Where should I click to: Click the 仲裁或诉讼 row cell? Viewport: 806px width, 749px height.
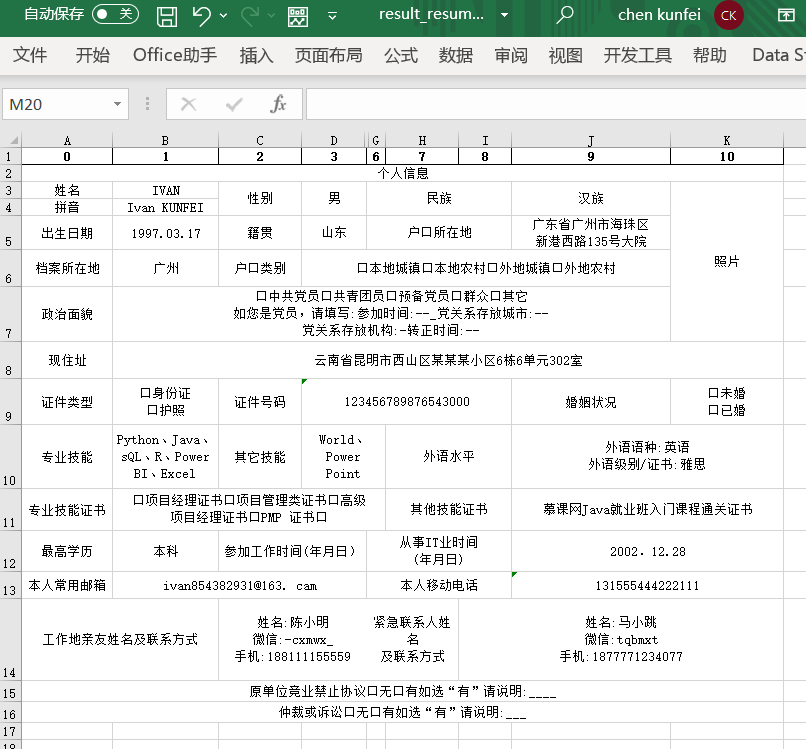pos(402,713)
